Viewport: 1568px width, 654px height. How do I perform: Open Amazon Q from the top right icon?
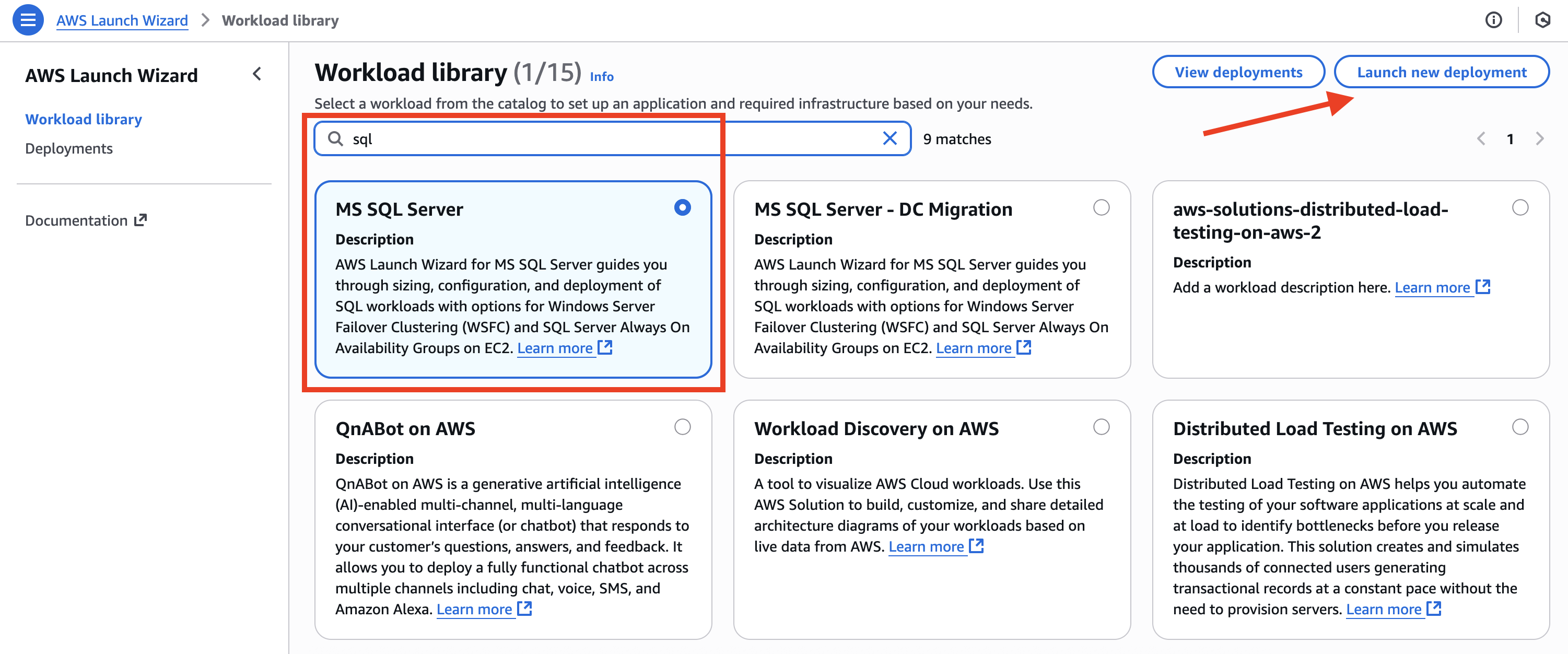1543,20
